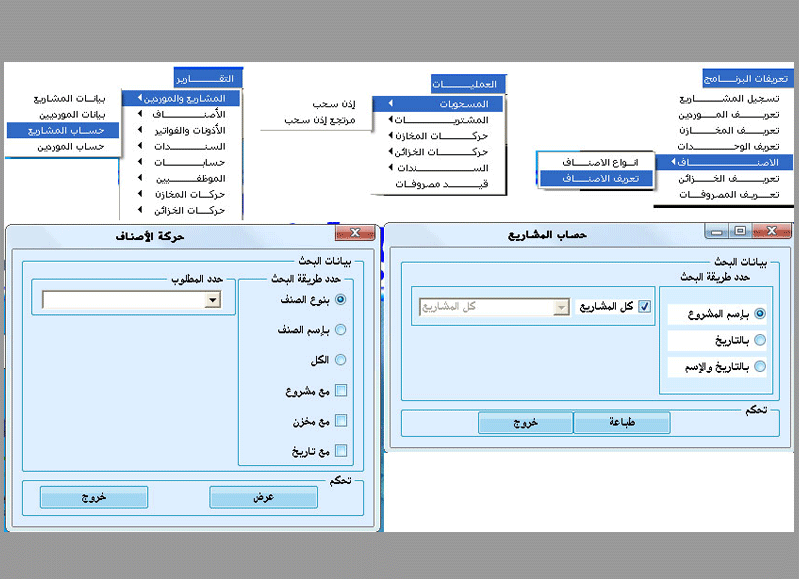The width and height of the screenshot is (799, 579).
Task: Select بنوع الصنف radio button
Action: 340,299
